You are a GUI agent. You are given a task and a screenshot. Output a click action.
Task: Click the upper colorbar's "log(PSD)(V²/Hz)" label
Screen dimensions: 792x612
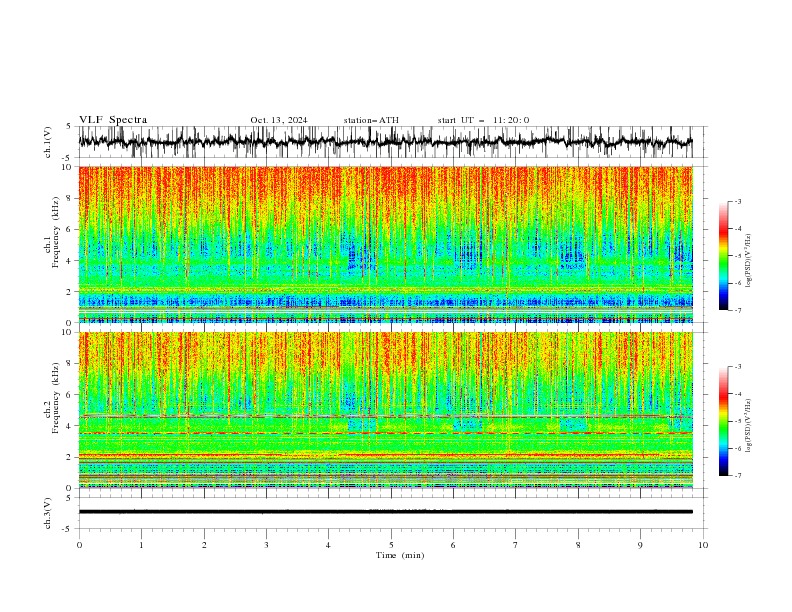[749, 261]
